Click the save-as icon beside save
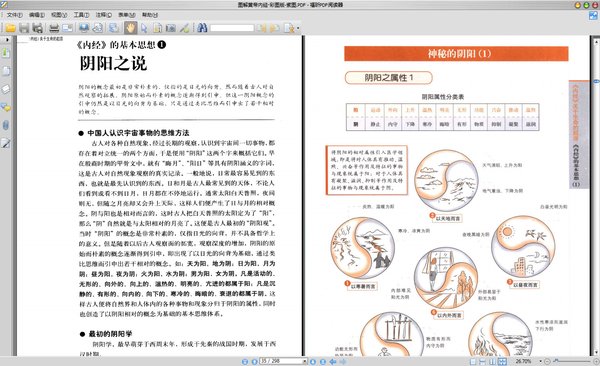The height and width of the screenshot is (366, 600). point(38,28)
